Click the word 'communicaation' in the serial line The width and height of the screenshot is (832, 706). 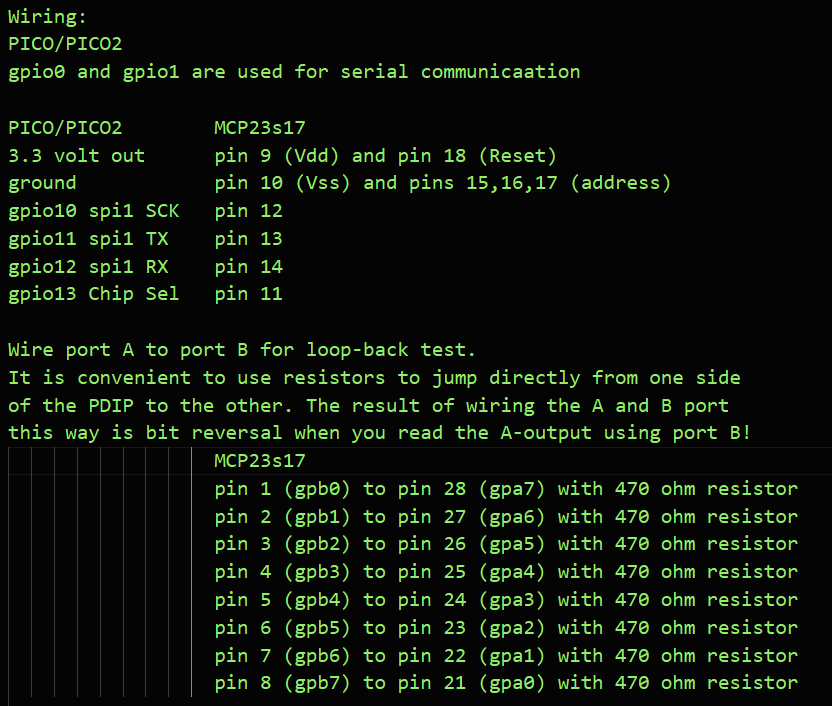[x=500, y=72]
